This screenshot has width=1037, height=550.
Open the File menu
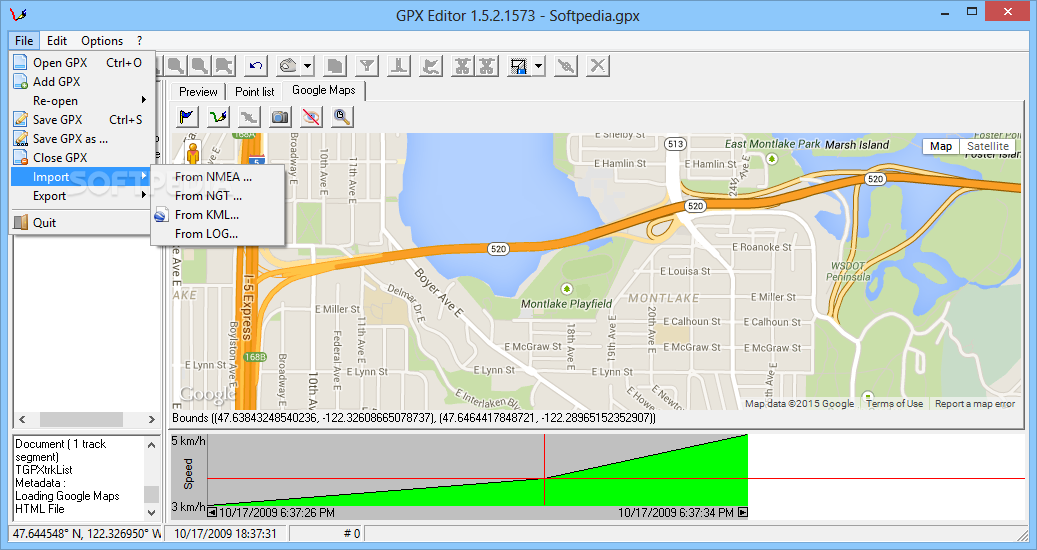tap(24, 40)
